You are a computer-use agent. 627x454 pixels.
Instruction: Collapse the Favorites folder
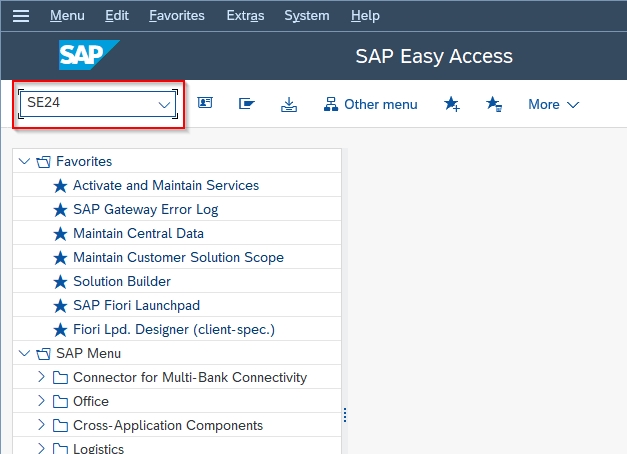pyautogui.click(x=24, y=161)
